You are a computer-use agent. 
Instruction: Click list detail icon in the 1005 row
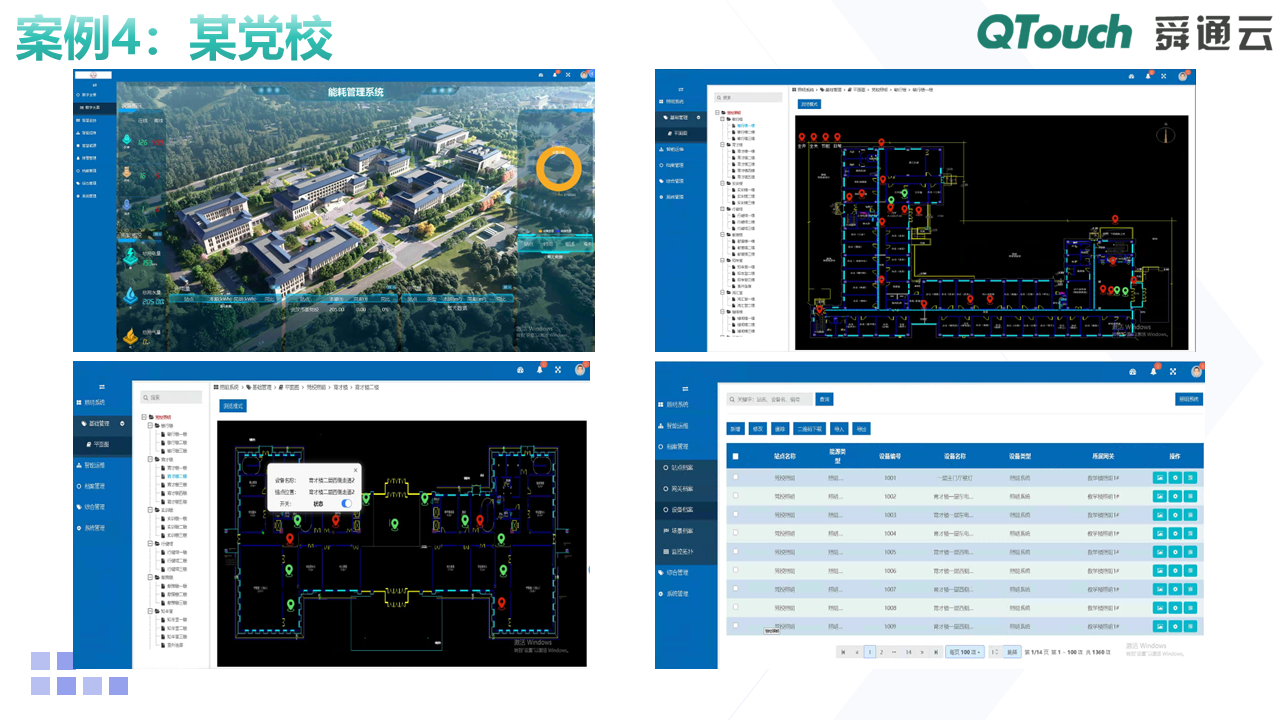click(x=1190, y=552)
